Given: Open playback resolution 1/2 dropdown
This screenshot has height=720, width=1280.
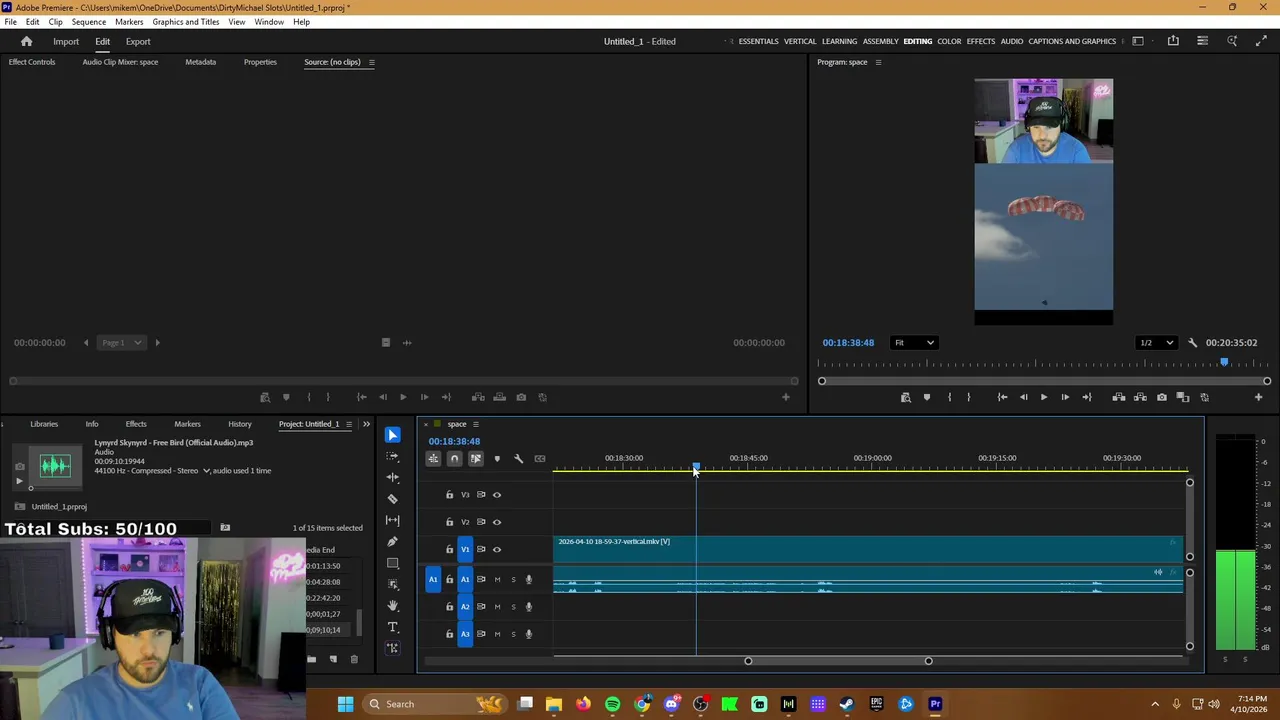Looking at the screenshot, I should point(1156,343).
